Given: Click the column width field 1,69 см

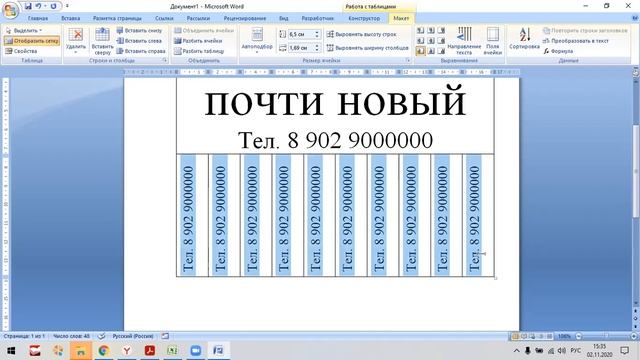Looking at the screenshot, I should 301,48.
